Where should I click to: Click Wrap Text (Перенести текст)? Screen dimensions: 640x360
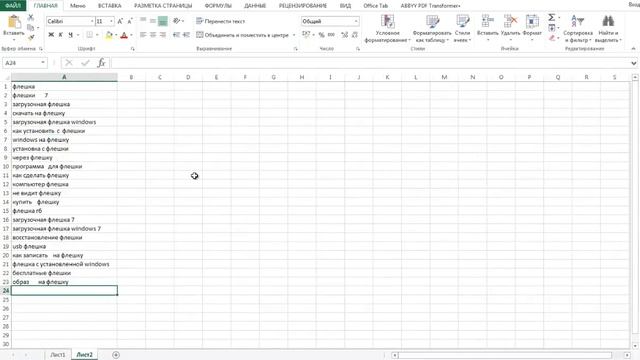[x=220, y=21]
